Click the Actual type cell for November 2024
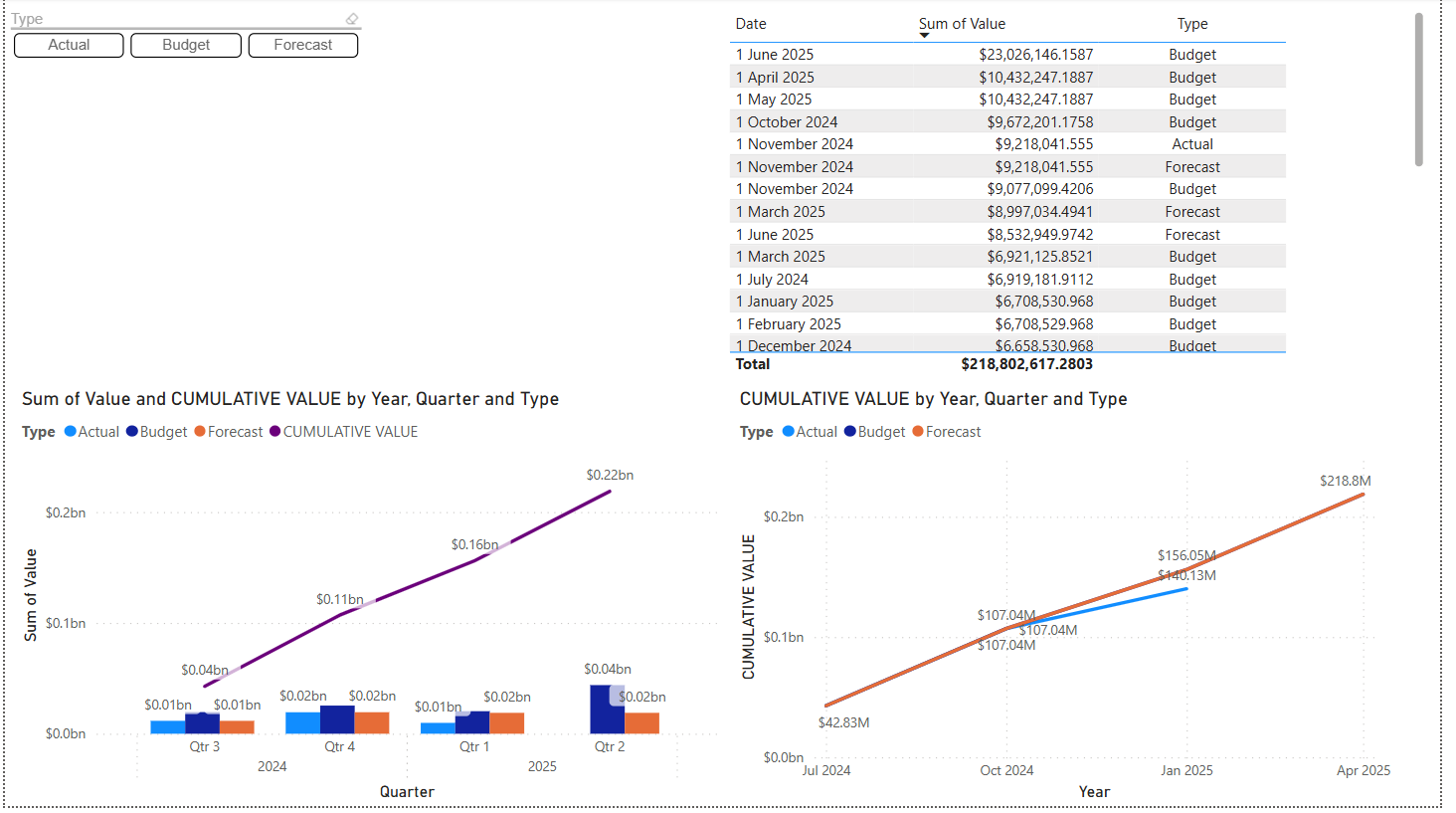 (1192, 144)
